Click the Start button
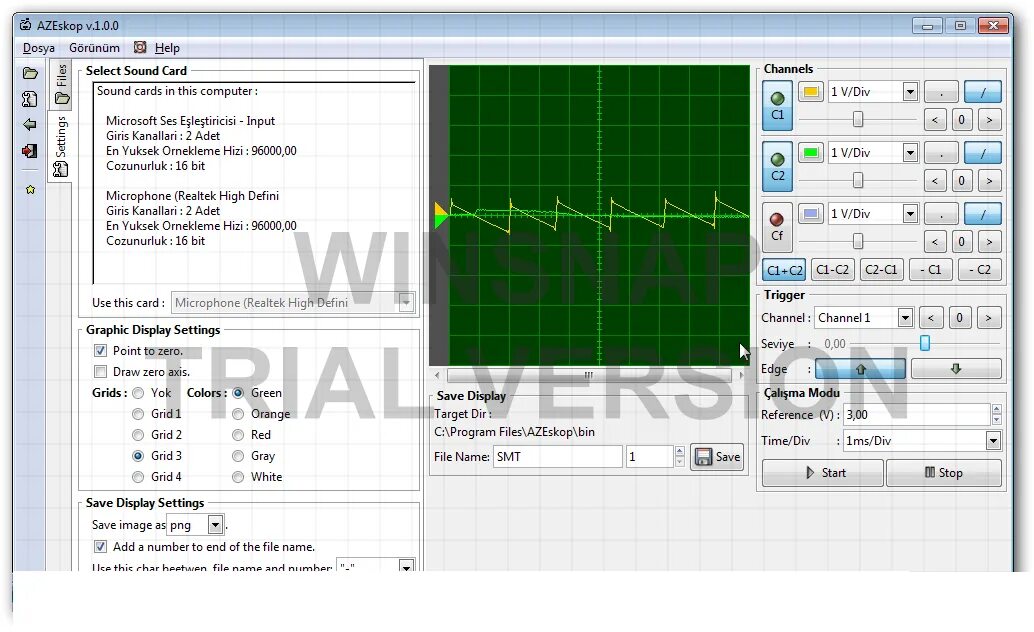This screenshot has width=1034, height=632. 822,472
